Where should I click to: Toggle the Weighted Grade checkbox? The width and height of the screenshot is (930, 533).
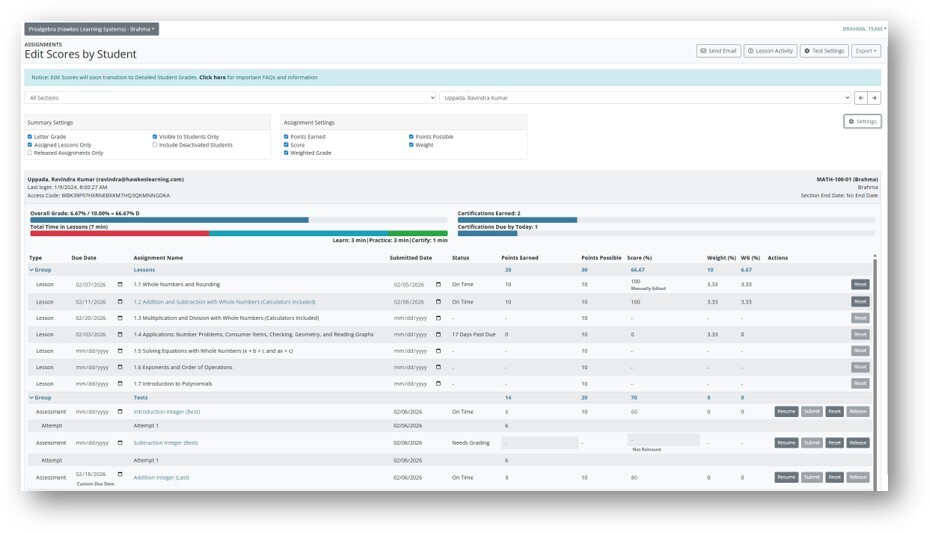(x=287, y=153)
